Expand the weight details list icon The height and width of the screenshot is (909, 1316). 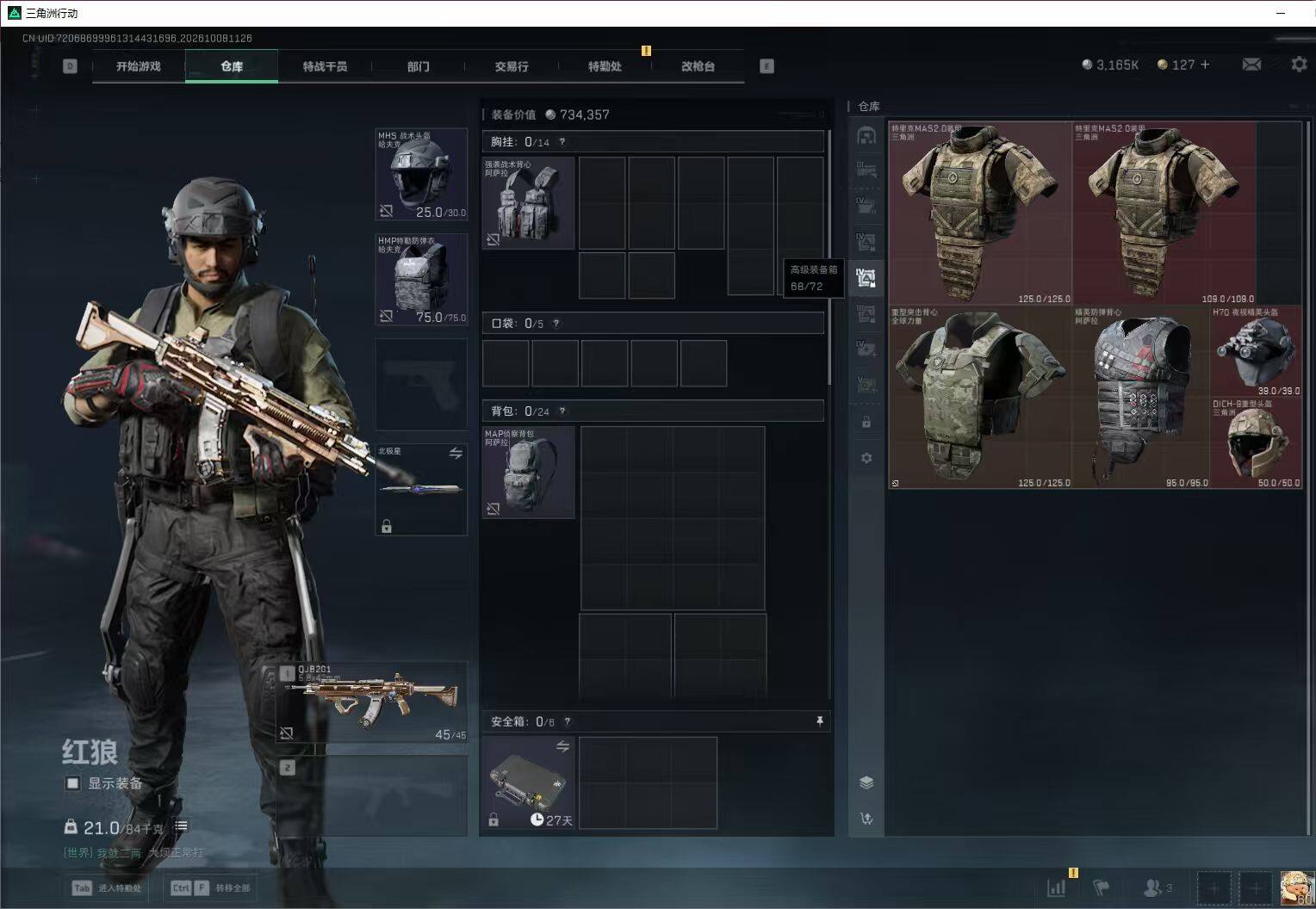tap(181, 826)
